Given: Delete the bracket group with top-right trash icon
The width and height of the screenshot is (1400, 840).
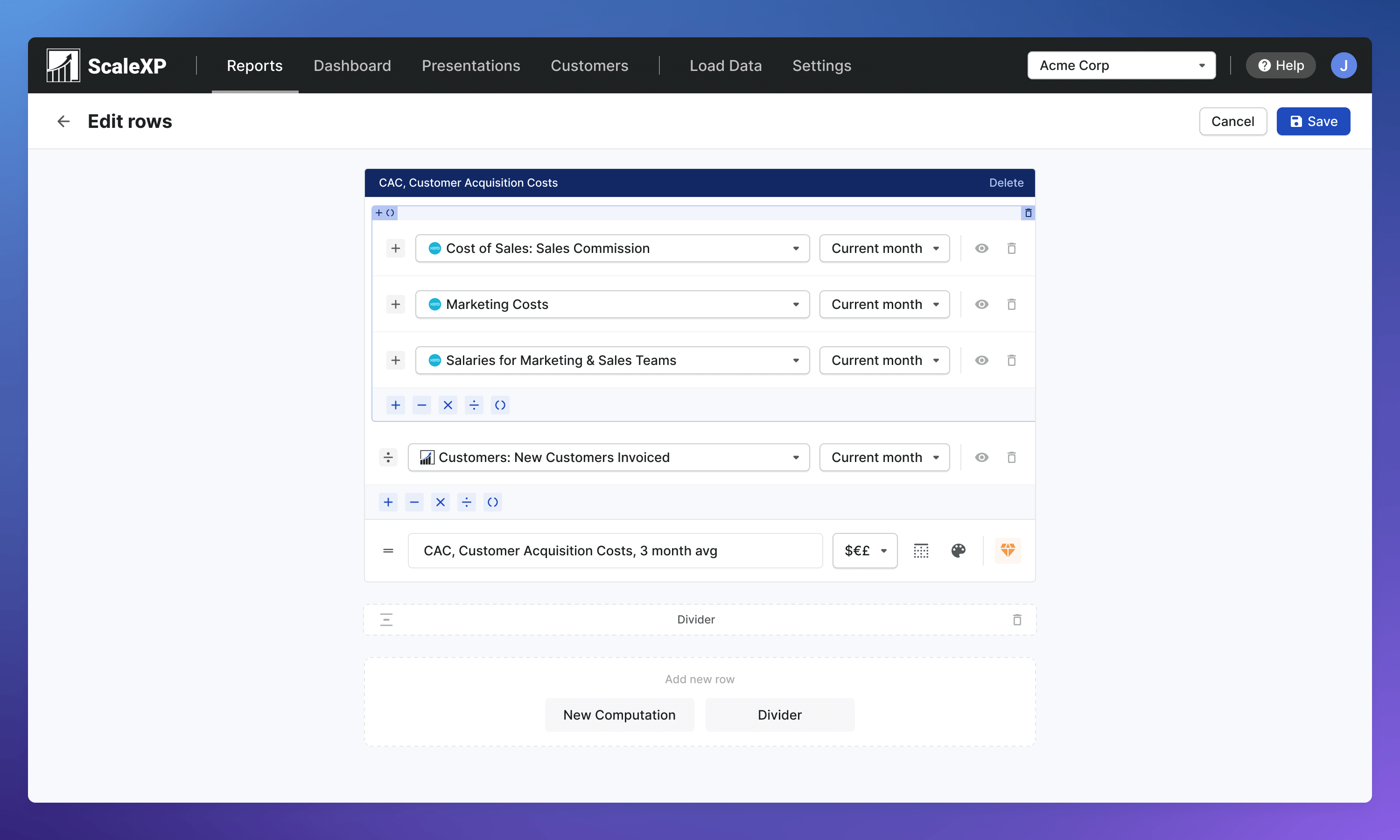Looking at the screenshot, I should click(x=1028, y=213).
